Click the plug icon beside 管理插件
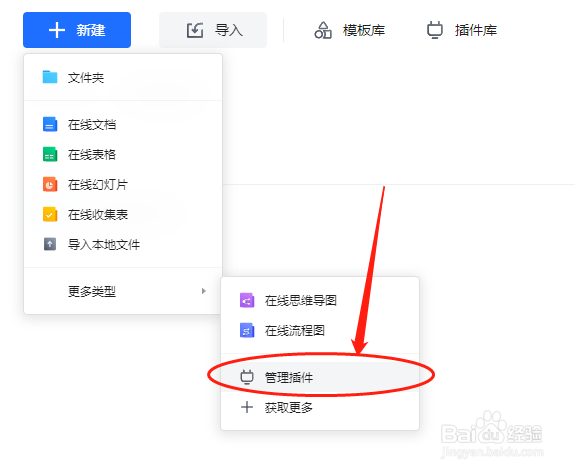This screenshot has width=575, height=472. (x=247, y=377)
